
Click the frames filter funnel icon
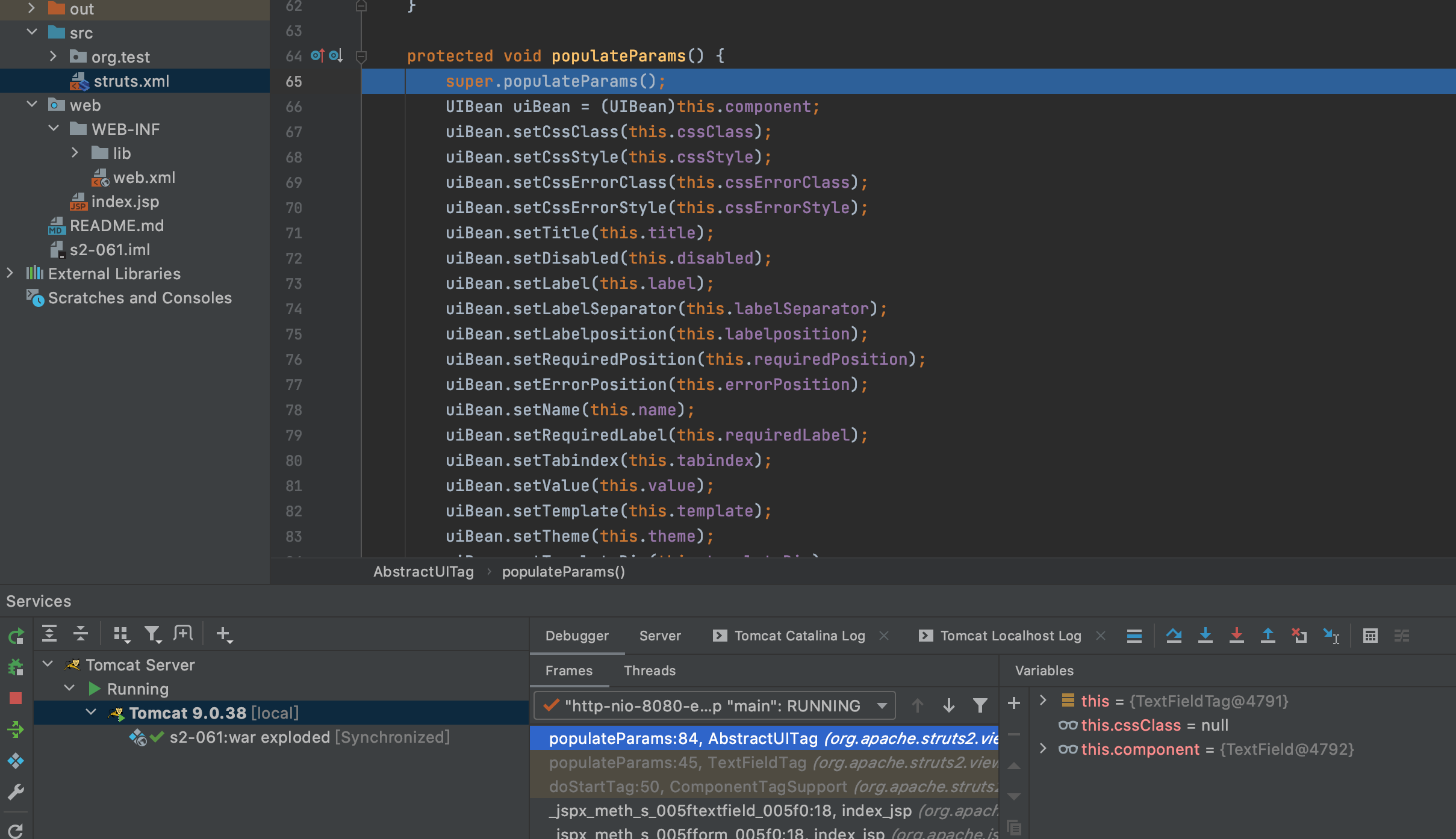(x=980, y=705)
